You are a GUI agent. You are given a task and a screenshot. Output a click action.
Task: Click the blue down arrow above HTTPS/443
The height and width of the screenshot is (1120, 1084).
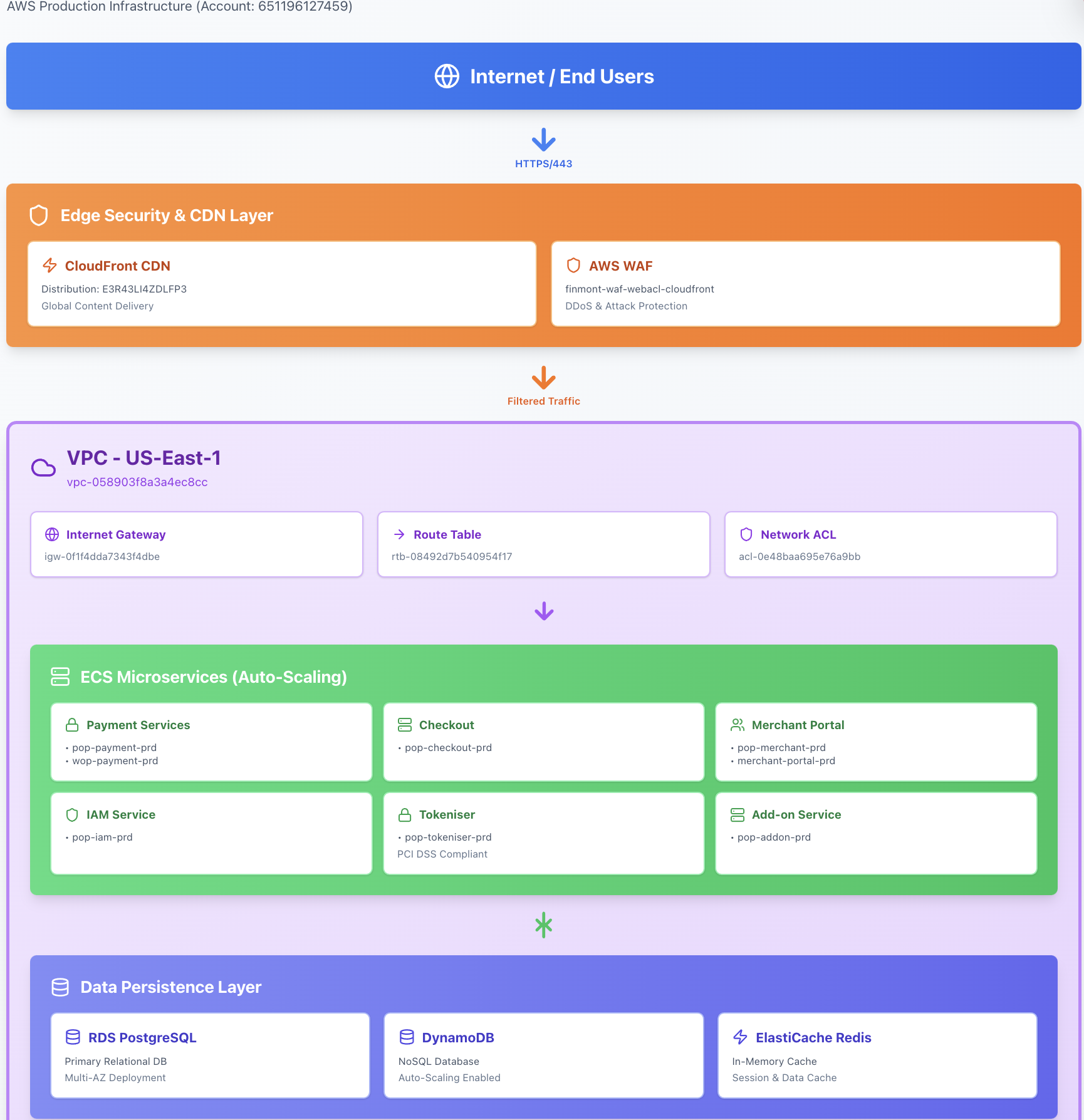point(544,140)
